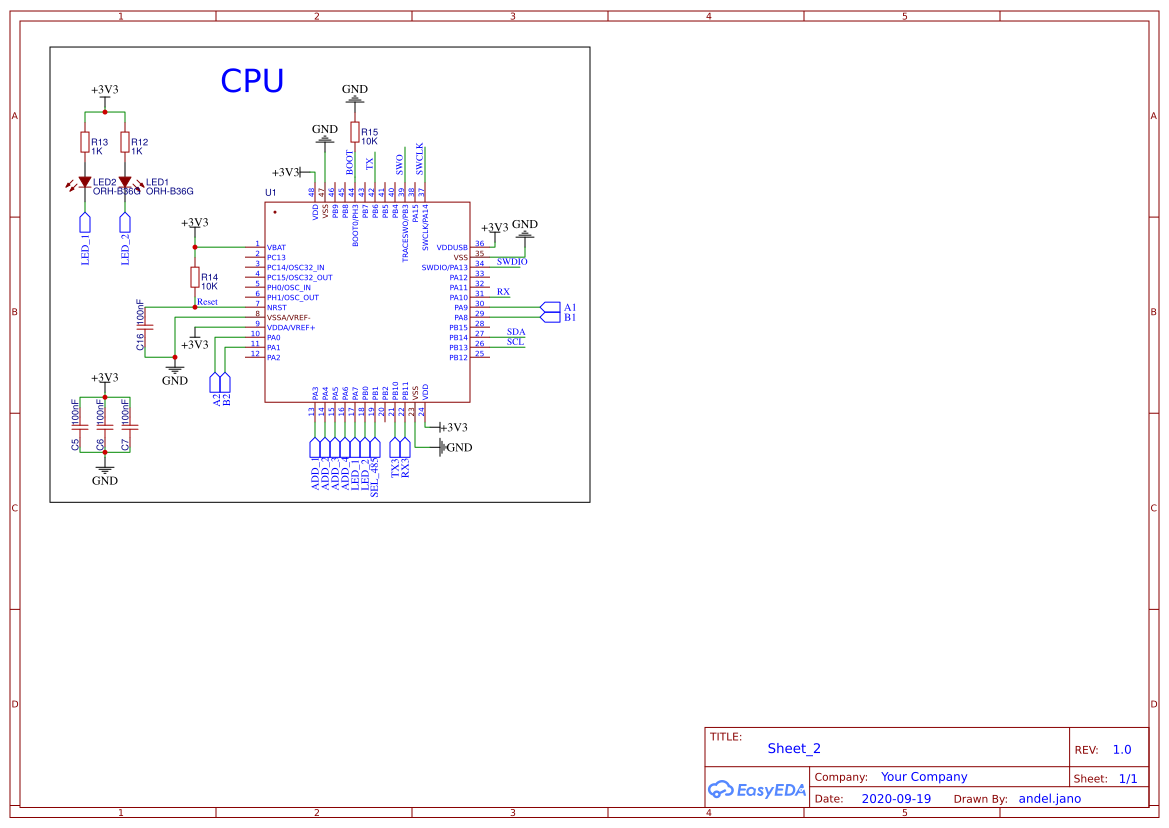Select the SDA net label near PB14

[514, 330]
